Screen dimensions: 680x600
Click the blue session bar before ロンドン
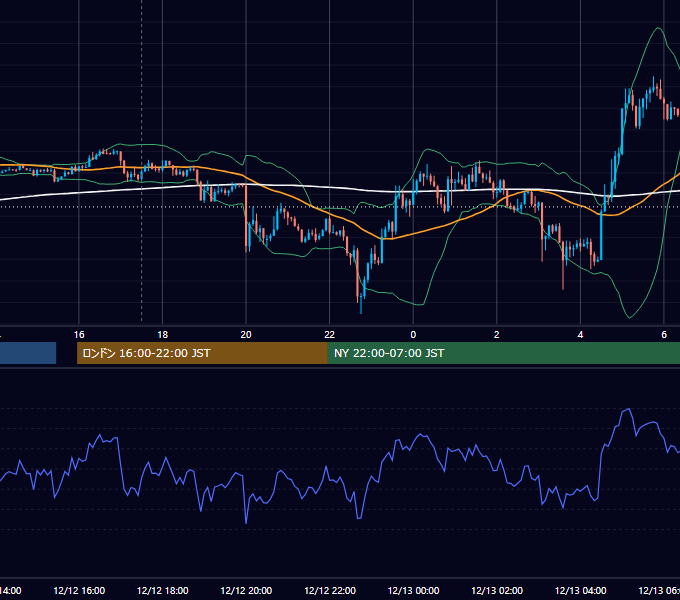tap(28, 353)
